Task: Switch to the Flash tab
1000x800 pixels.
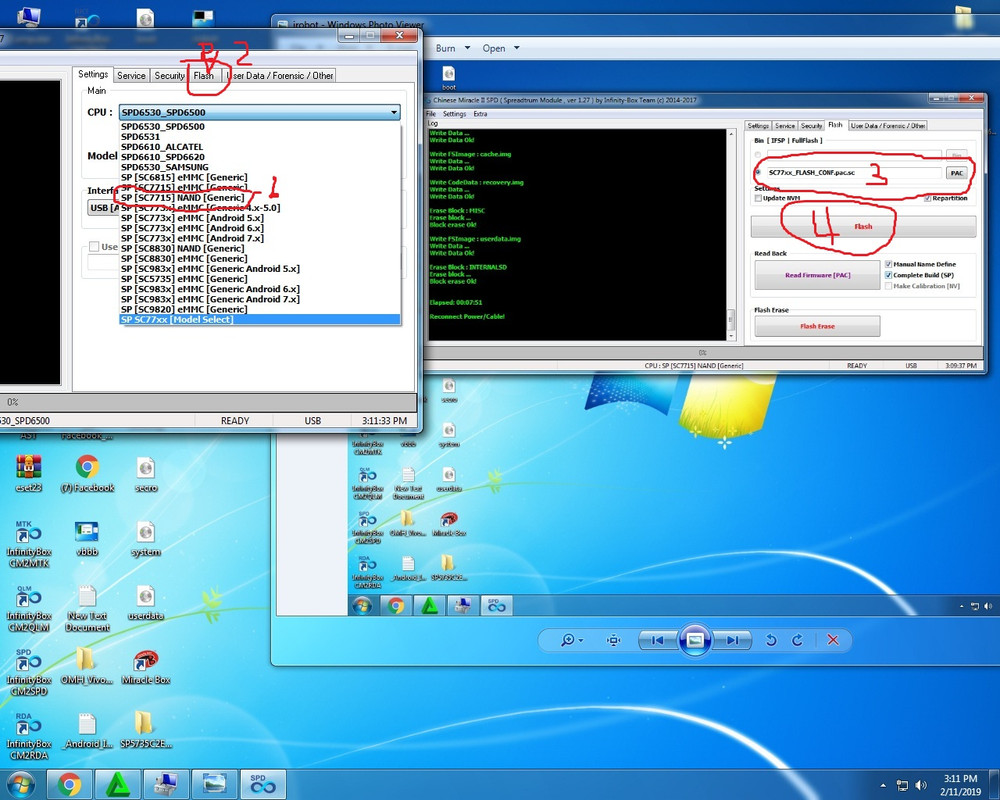Action: [x=203, y=75]
